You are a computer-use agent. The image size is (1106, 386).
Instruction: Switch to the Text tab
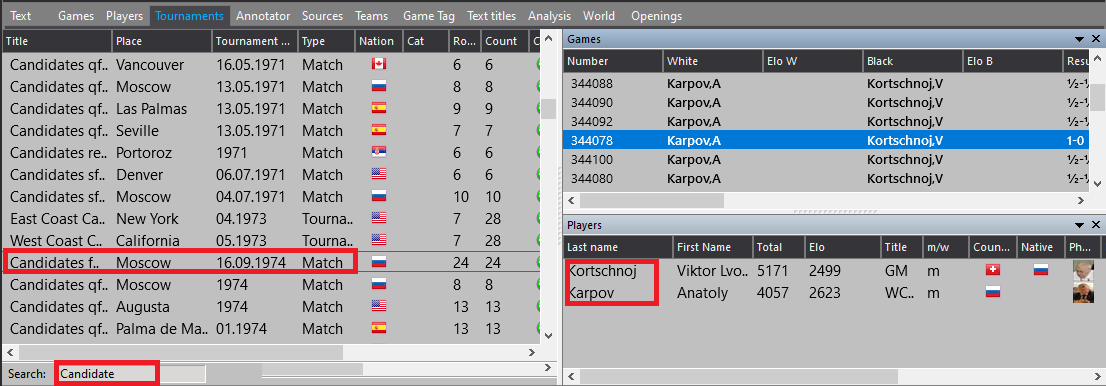[21, 15]
